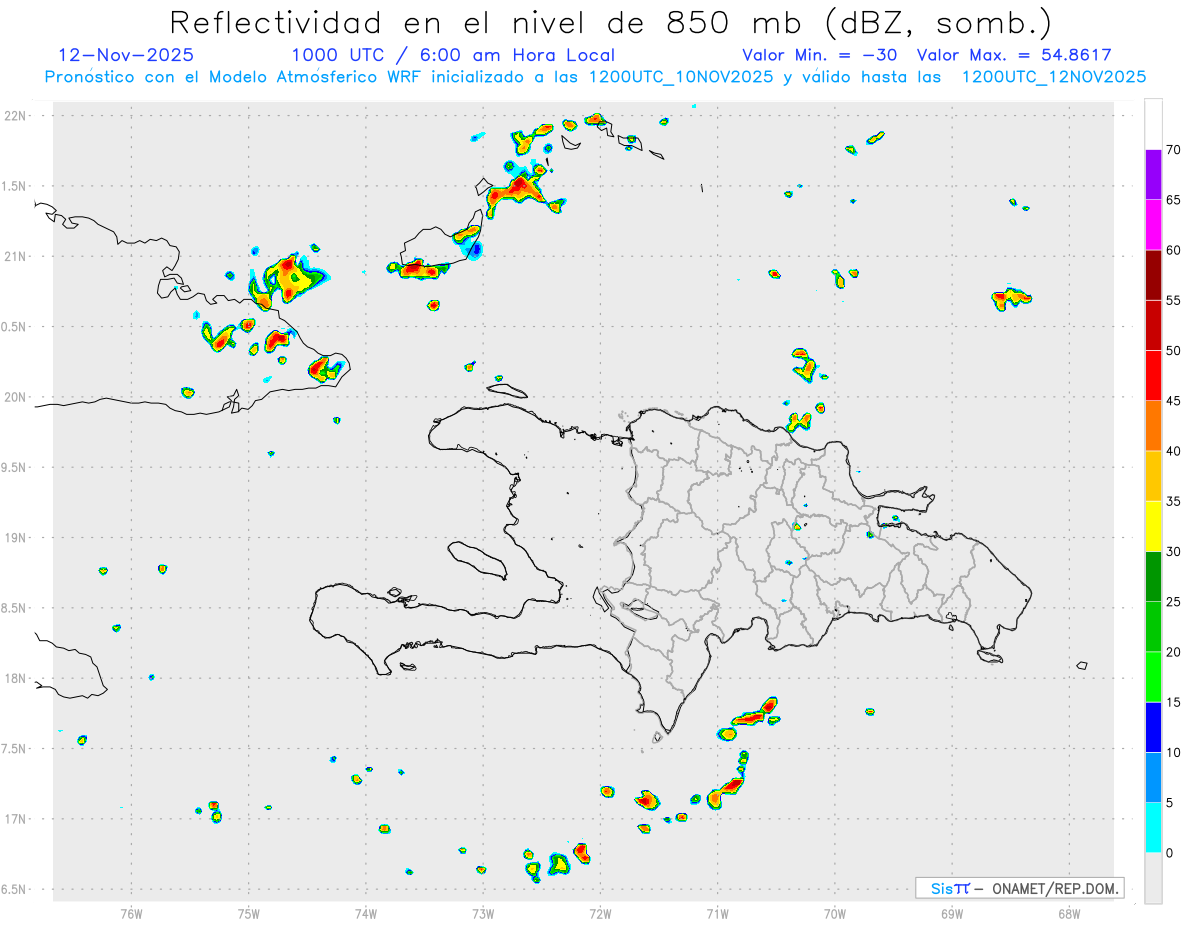Click the '70W' longitude label
The image size is (1200, 927).
click(x=835, y=913)
